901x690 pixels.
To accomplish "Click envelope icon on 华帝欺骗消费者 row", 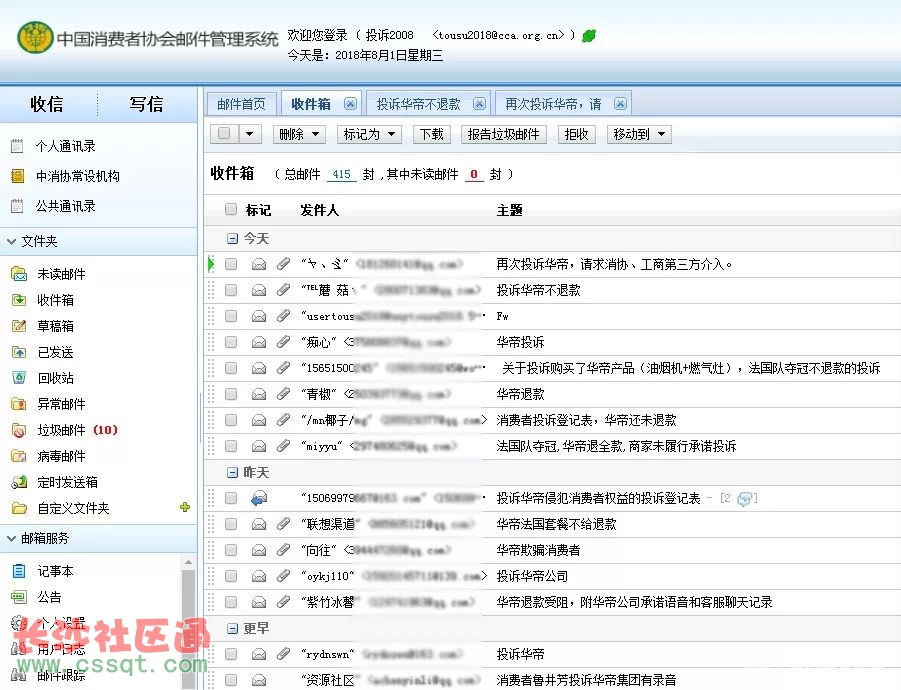I will pos(259,550).
